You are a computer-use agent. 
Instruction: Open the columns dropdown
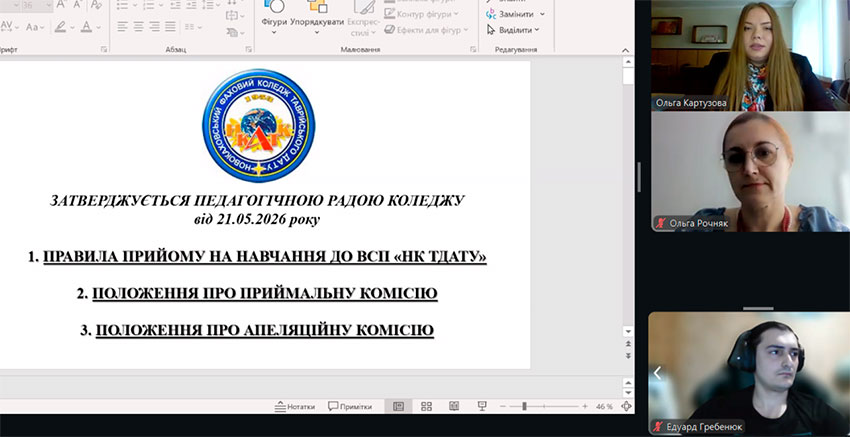coord(193,26)
